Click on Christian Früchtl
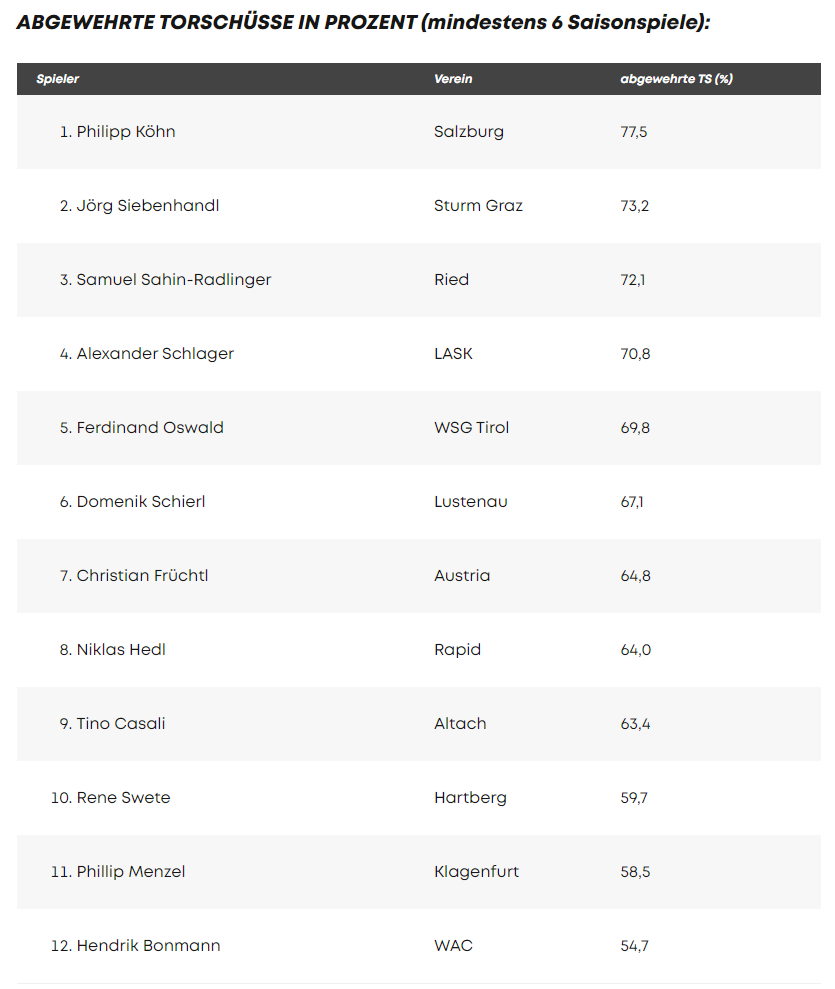This screenshot has width=835, height=989. (142, 575)
